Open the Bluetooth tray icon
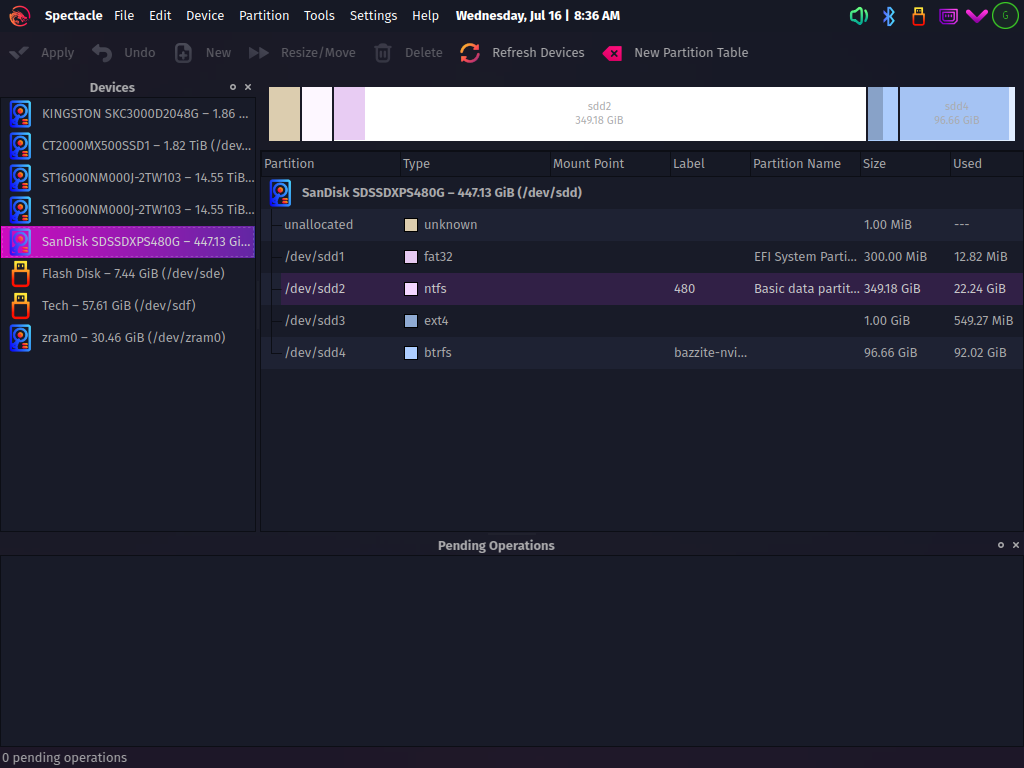 889,16
